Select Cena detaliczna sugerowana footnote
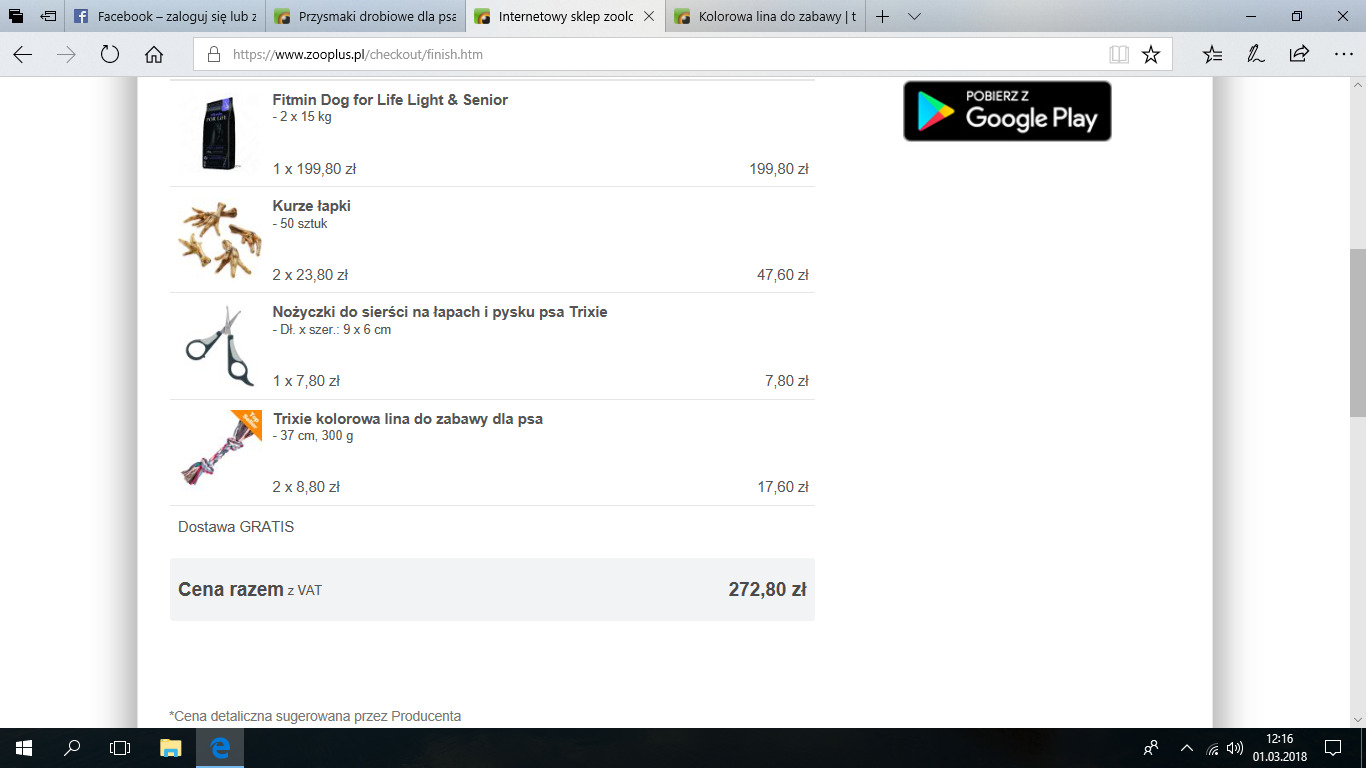This screenshot has height=768, width=1366. pos(315,716)
